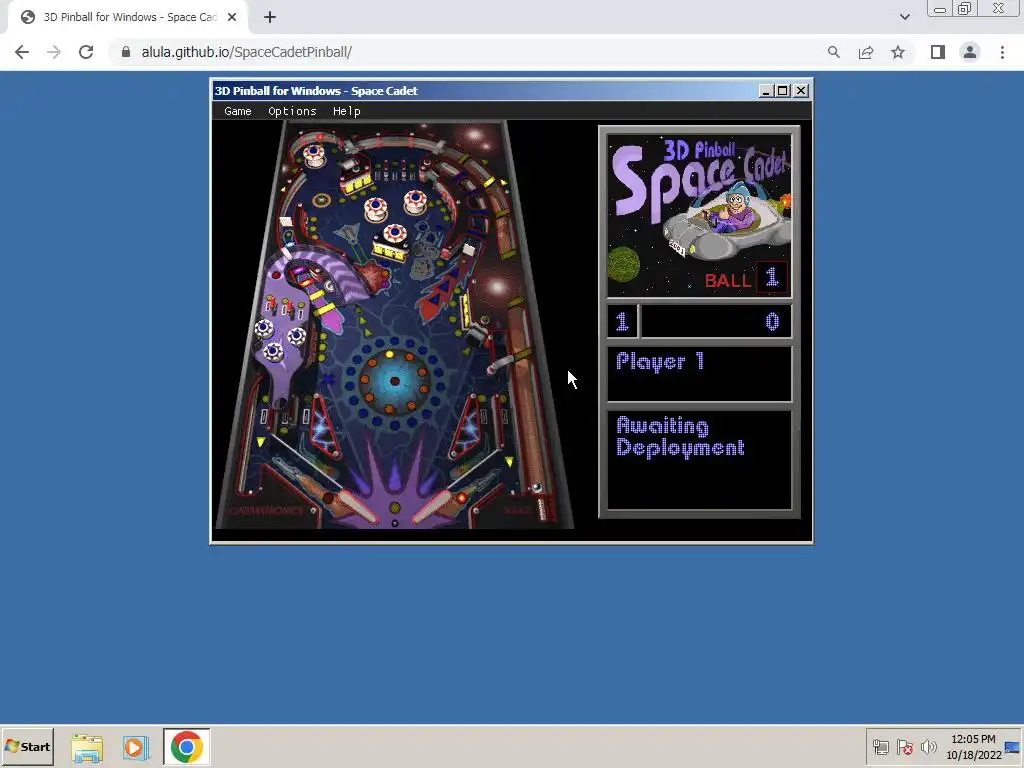This screenshot has width=1024, height=768.
Task: Open a new browser tab
Action: (270, 17)
